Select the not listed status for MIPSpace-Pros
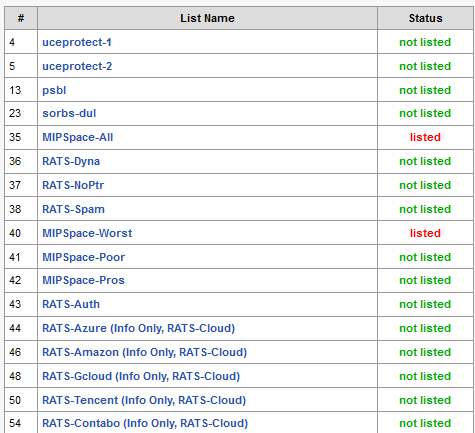The height and width of the screenshot is (433, 475). click(425, 280)
